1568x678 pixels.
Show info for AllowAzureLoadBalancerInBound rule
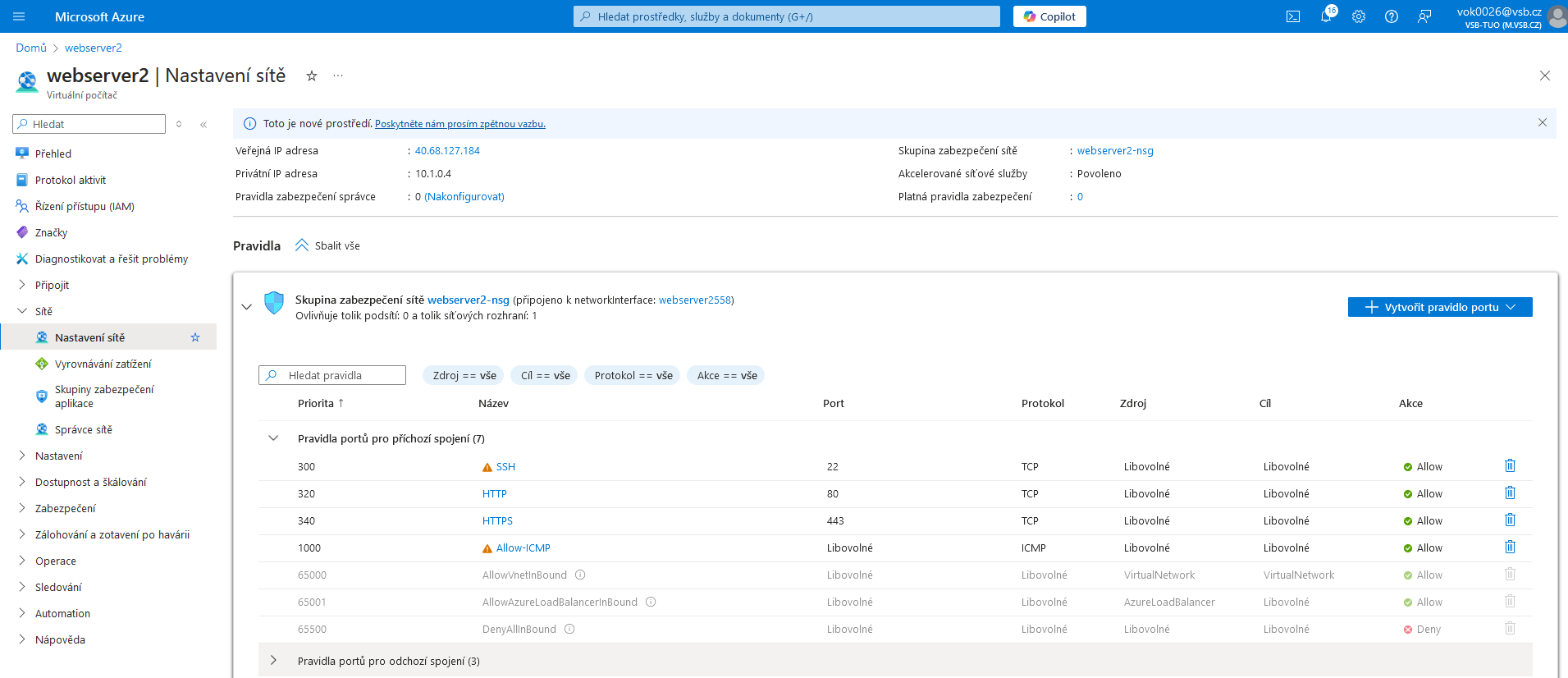pyautogui.click(x=651, y=602)
